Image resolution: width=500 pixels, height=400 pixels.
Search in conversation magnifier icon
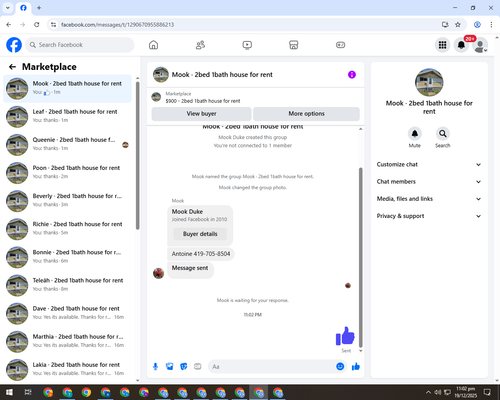point(443,134)
